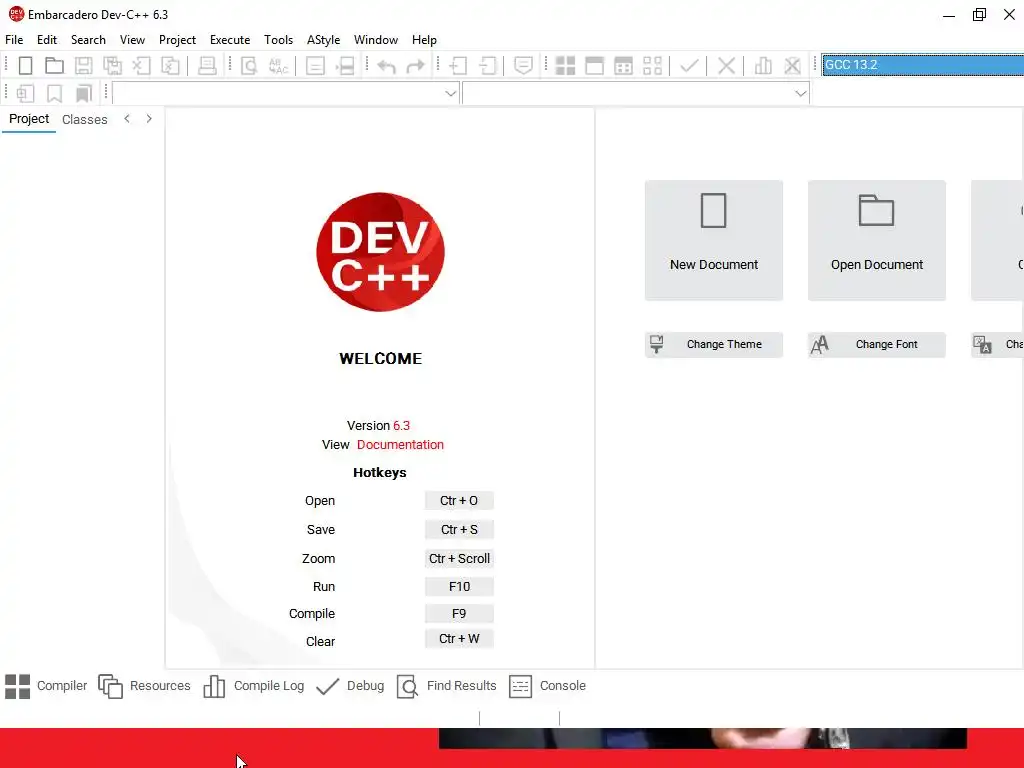The height and width of the screenshot is (768, 1024).
Task: Open the Compile Log bottom tab
Action: point(253,686)
